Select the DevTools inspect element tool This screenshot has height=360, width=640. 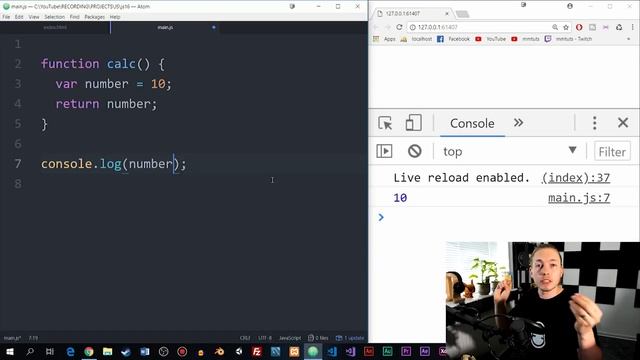point(385,123)
